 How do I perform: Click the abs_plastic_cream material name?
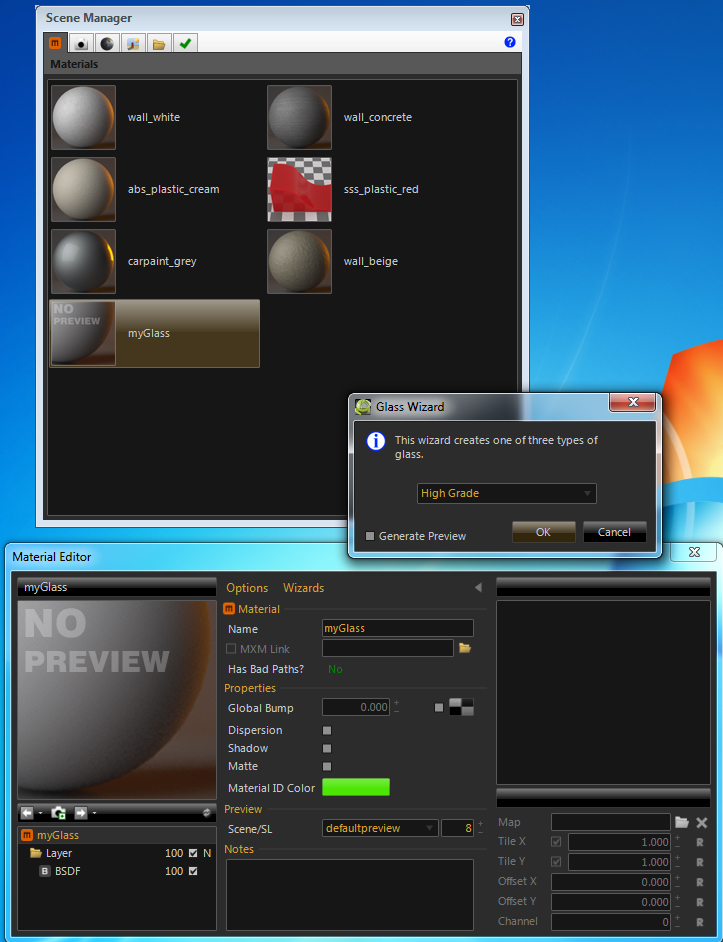pos(174,189)
